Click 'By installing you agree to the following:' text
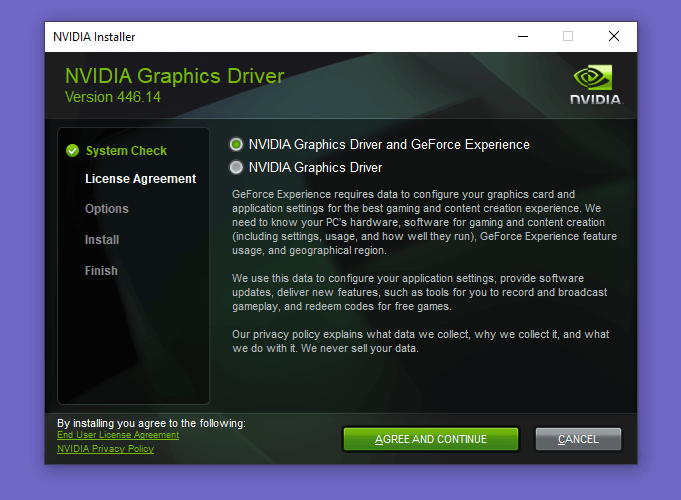The image size is (681, 500). point(151,423)
